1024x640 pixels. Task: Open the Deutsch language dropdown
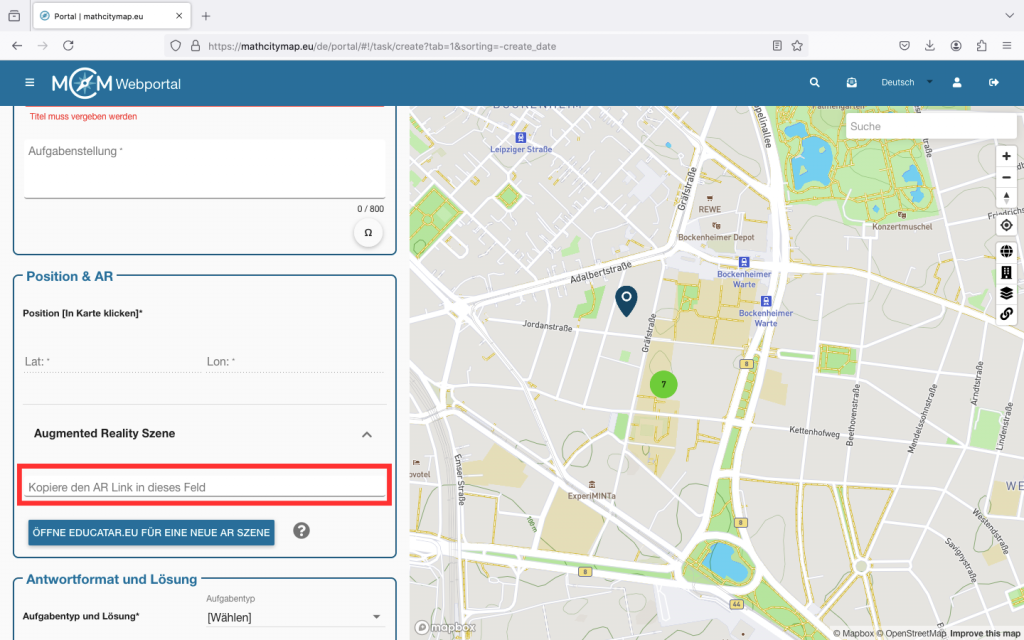(905, 83)
